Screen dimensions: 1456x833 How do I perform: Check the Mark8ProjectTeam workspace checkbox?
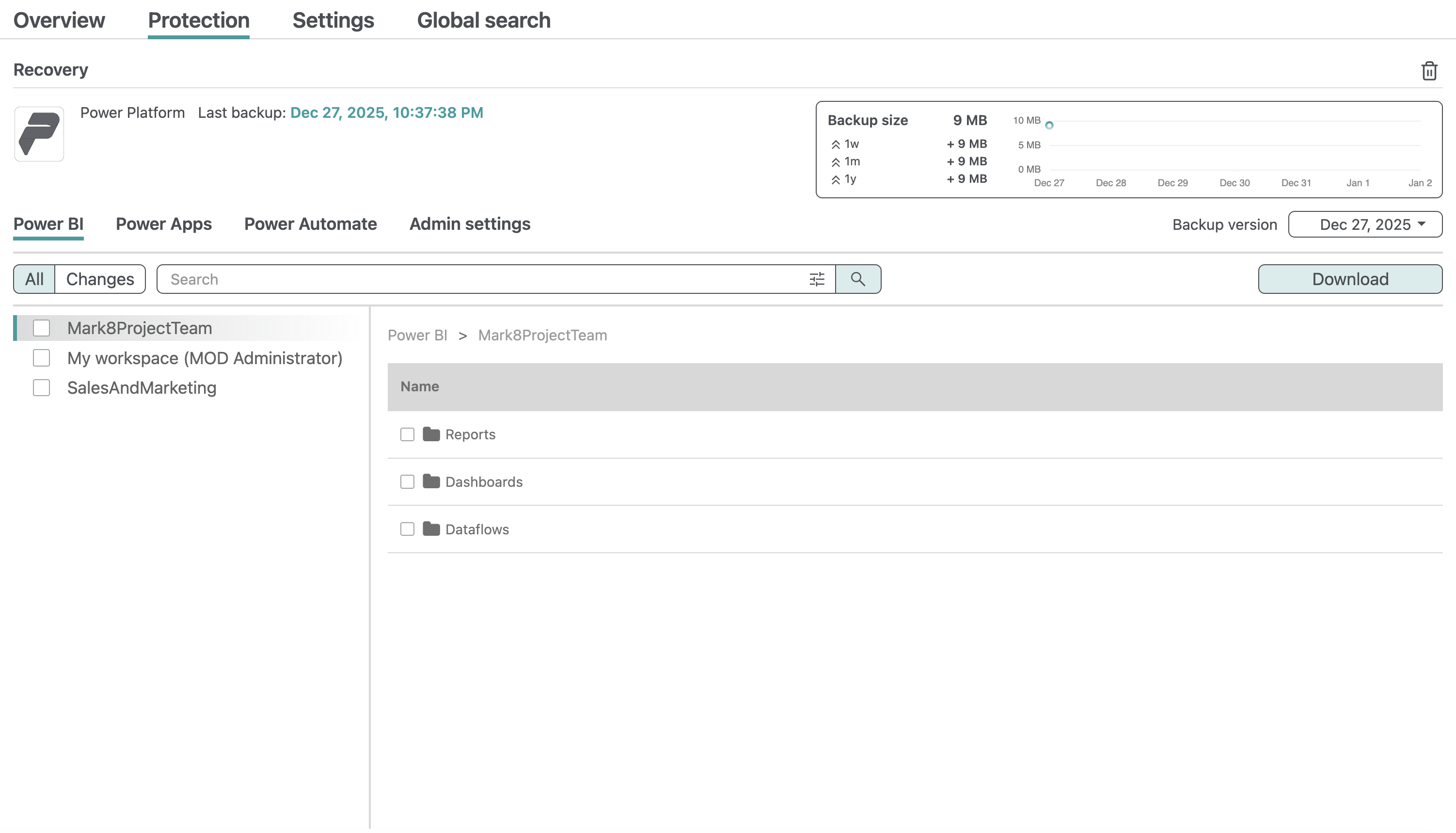tap(41, 328)
